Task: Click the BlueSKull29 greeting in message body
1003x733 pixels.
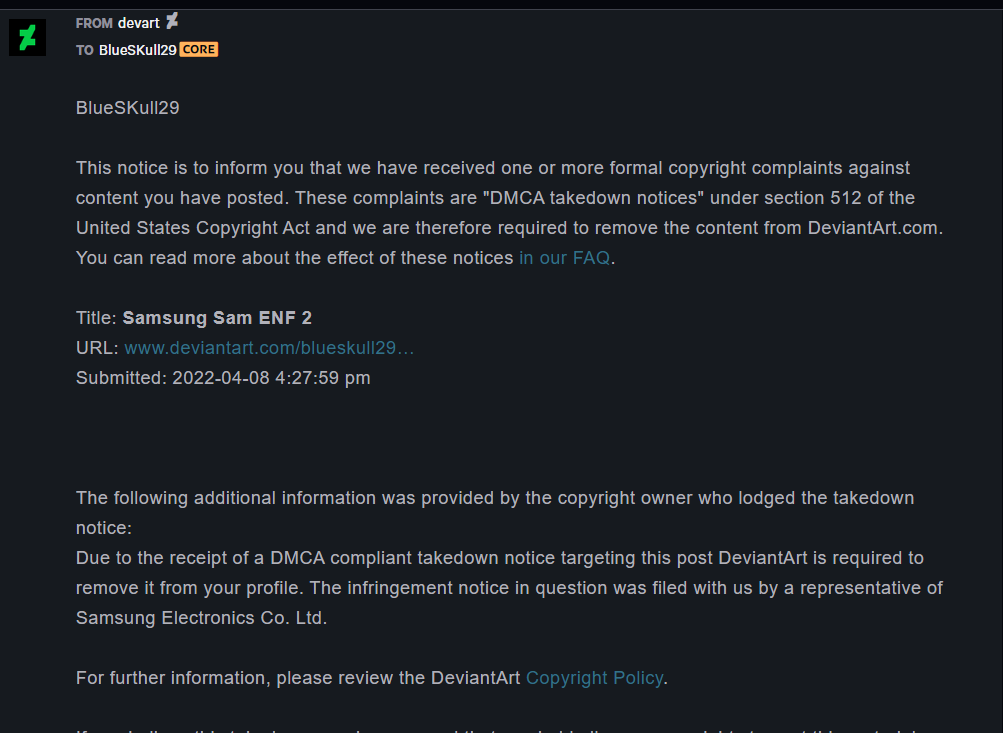Action: click(x=127, y=108)
